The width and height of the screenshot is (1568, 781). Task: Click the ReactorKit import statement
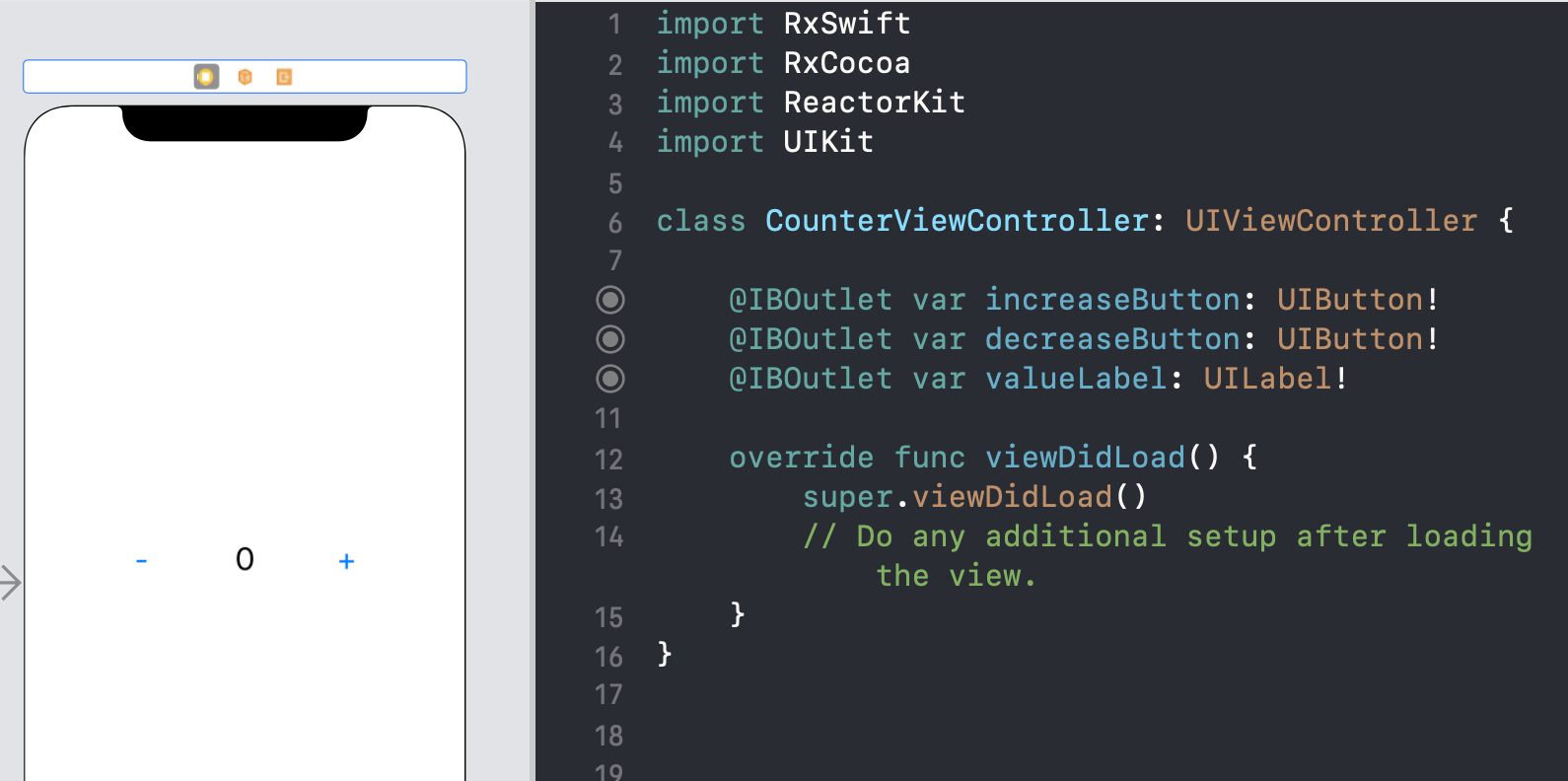coord(811,103)
